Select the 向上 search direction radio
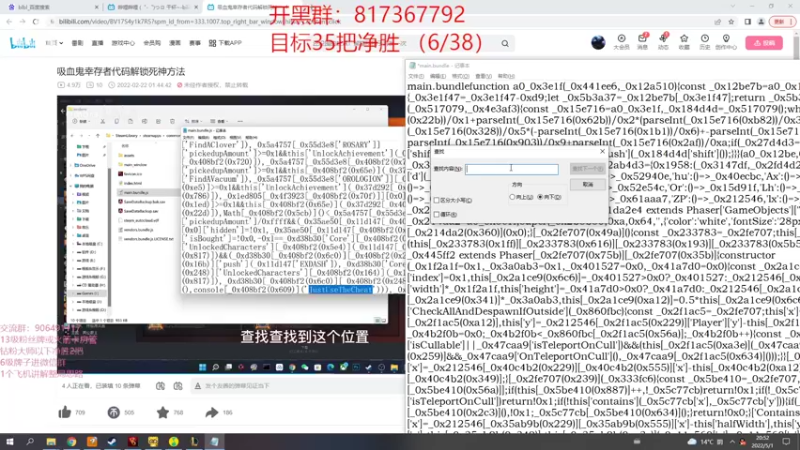Screen dimensions: 800x450 pos(512,197)
